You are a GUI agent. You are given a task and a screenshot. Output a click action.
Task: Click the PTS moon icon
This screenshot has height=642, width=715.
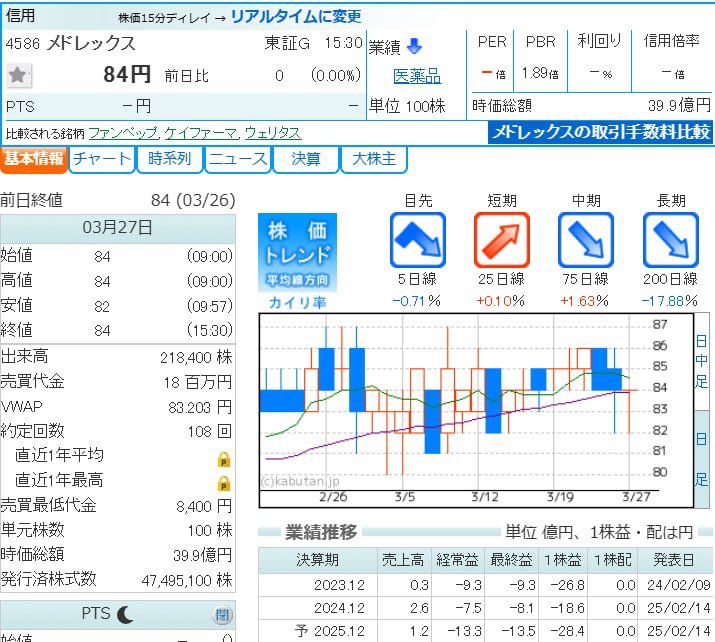(125, 614)
